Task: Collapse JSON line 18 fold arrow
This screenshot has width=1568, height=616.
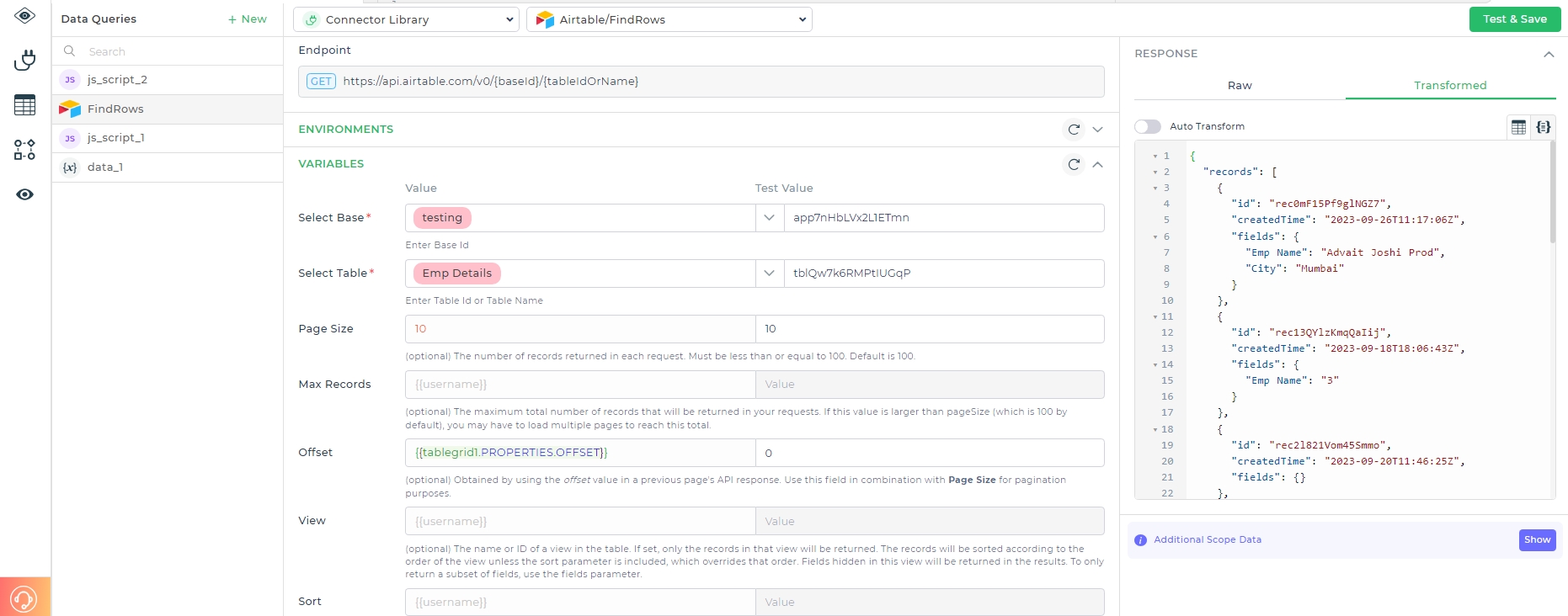Action: pyautogui.click(x=1155, y=430)
